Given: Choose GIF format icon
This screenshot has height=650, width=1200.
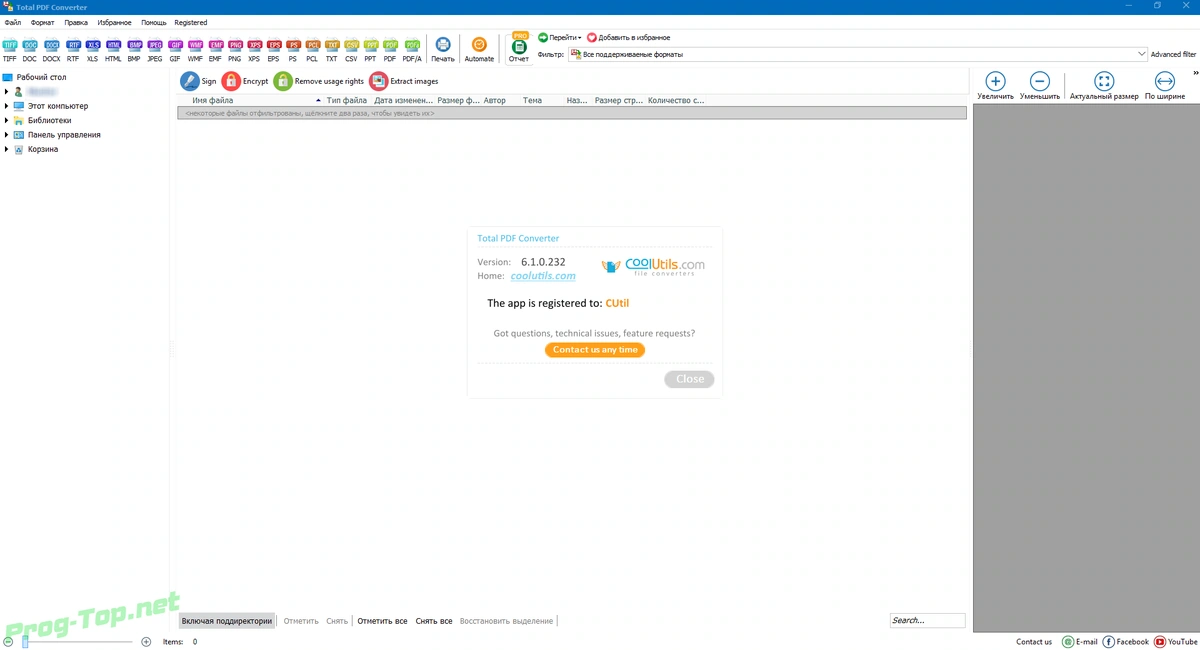Looking at the screenshot, I should 175,50.
